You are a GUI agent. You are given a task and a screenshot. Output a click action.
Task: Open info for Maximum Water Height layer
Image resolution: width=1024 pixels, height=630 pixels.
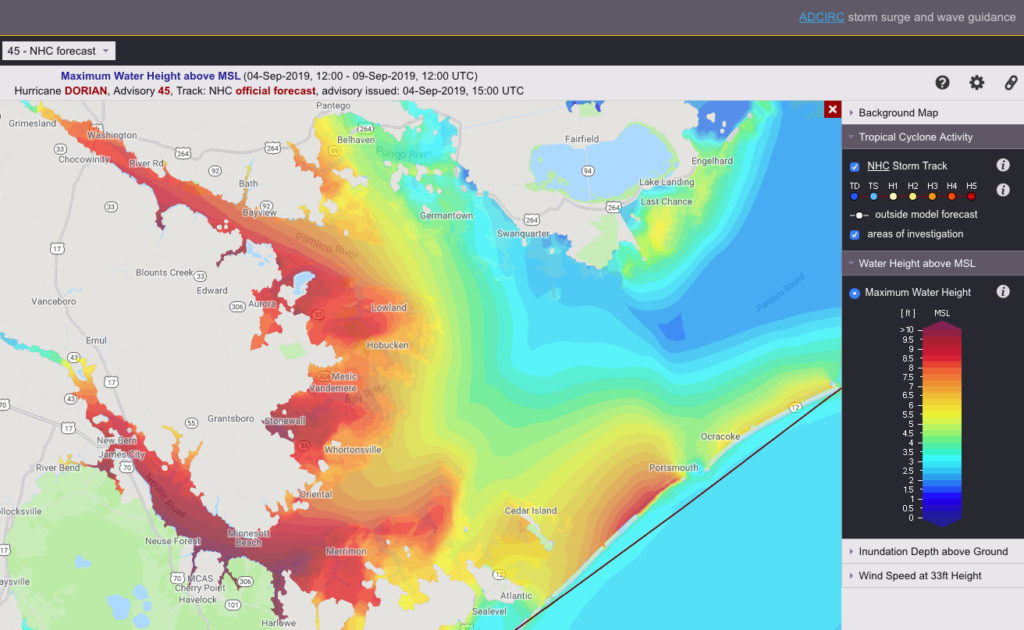tap(1003, 291)
